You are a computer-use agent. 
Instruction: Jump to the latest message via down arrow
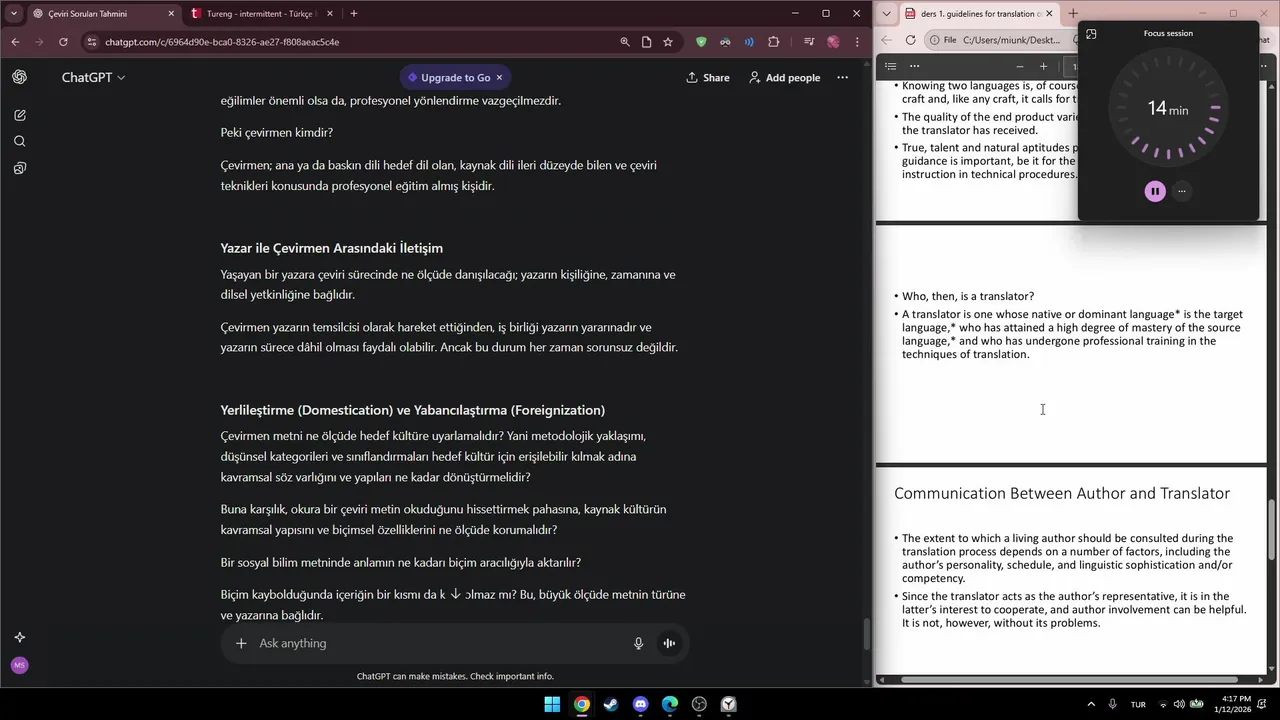(455, 593)
